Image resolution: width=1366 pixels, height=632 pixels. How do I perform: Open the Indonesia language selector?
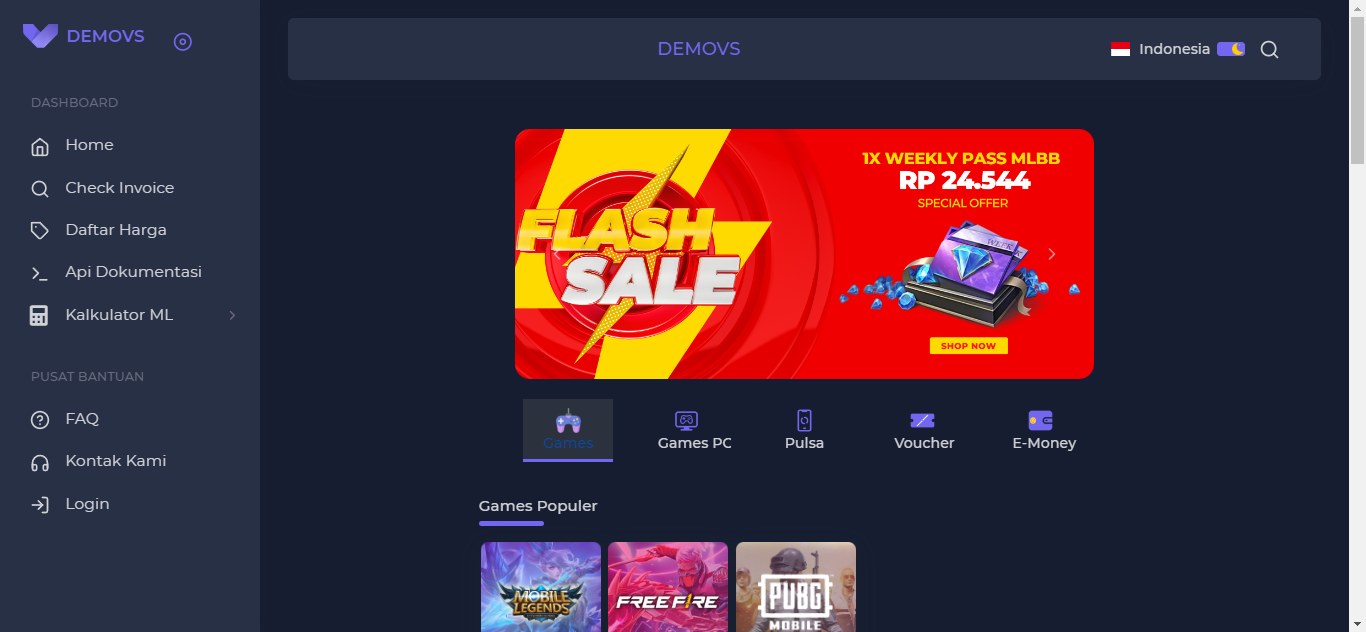pos(1160,49)
